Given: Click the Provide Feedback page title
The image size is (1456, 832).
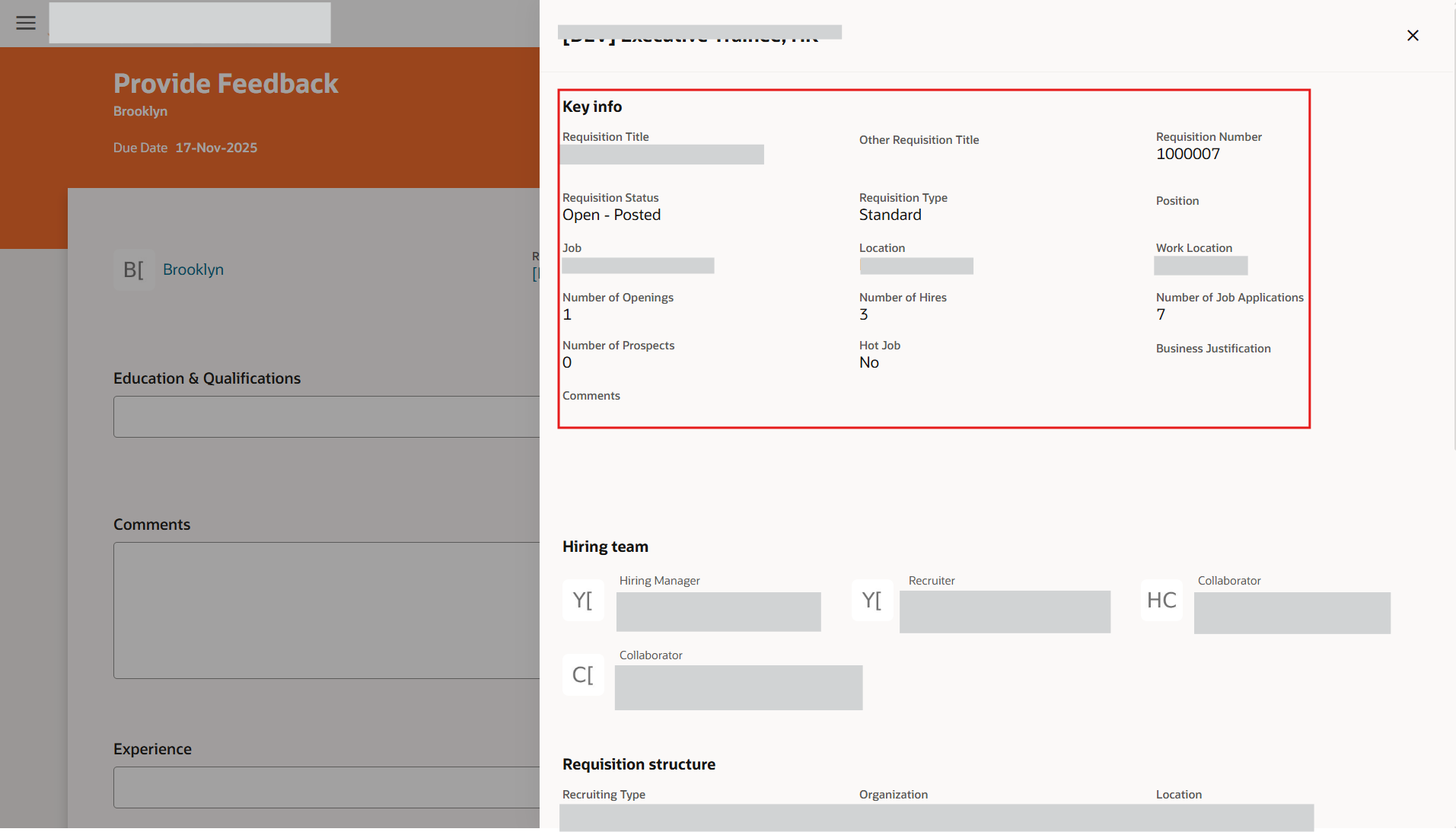Looking at the screenshot, I should click(x=225, y=83).
